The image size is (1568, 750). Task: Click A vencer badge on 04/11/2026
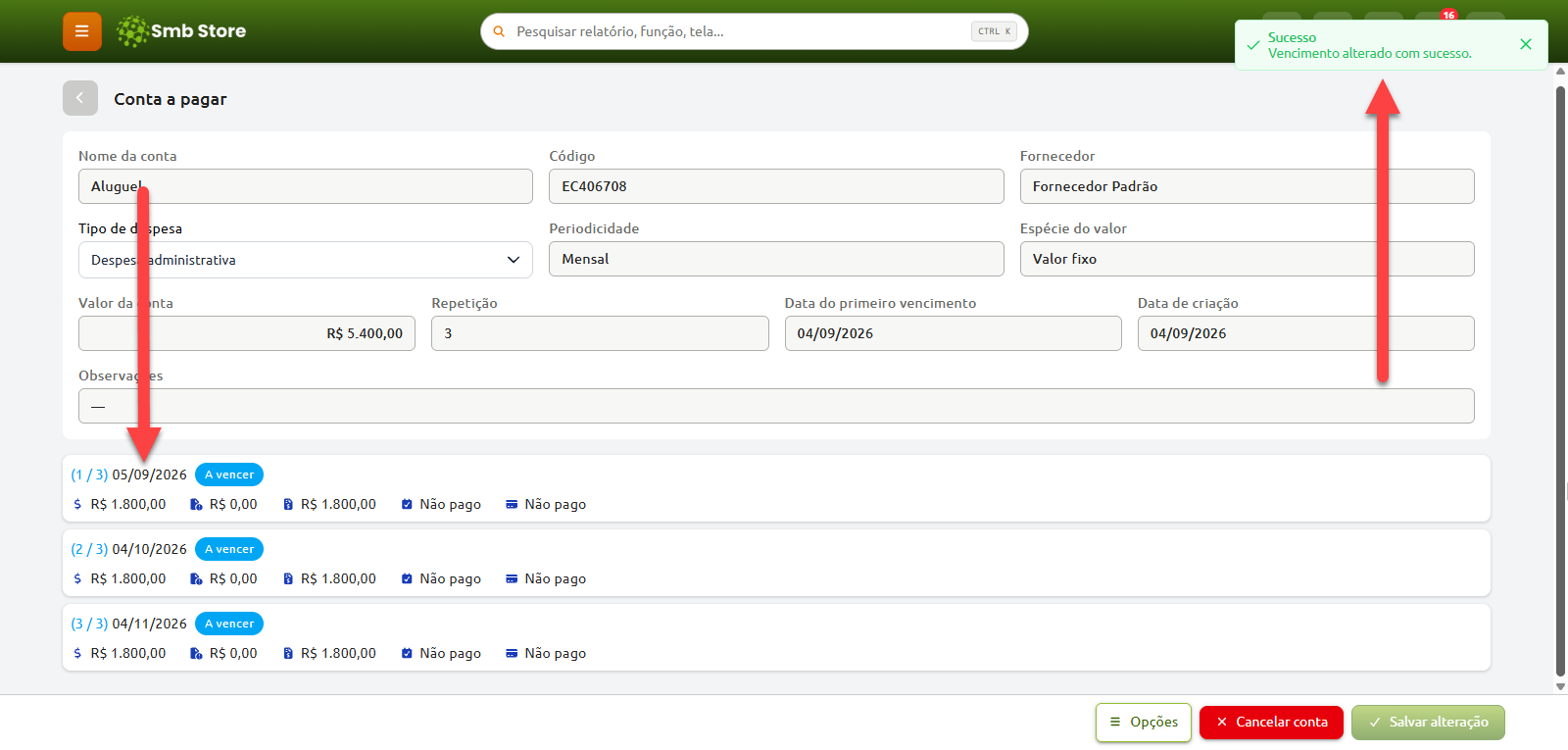pos(229,624)
